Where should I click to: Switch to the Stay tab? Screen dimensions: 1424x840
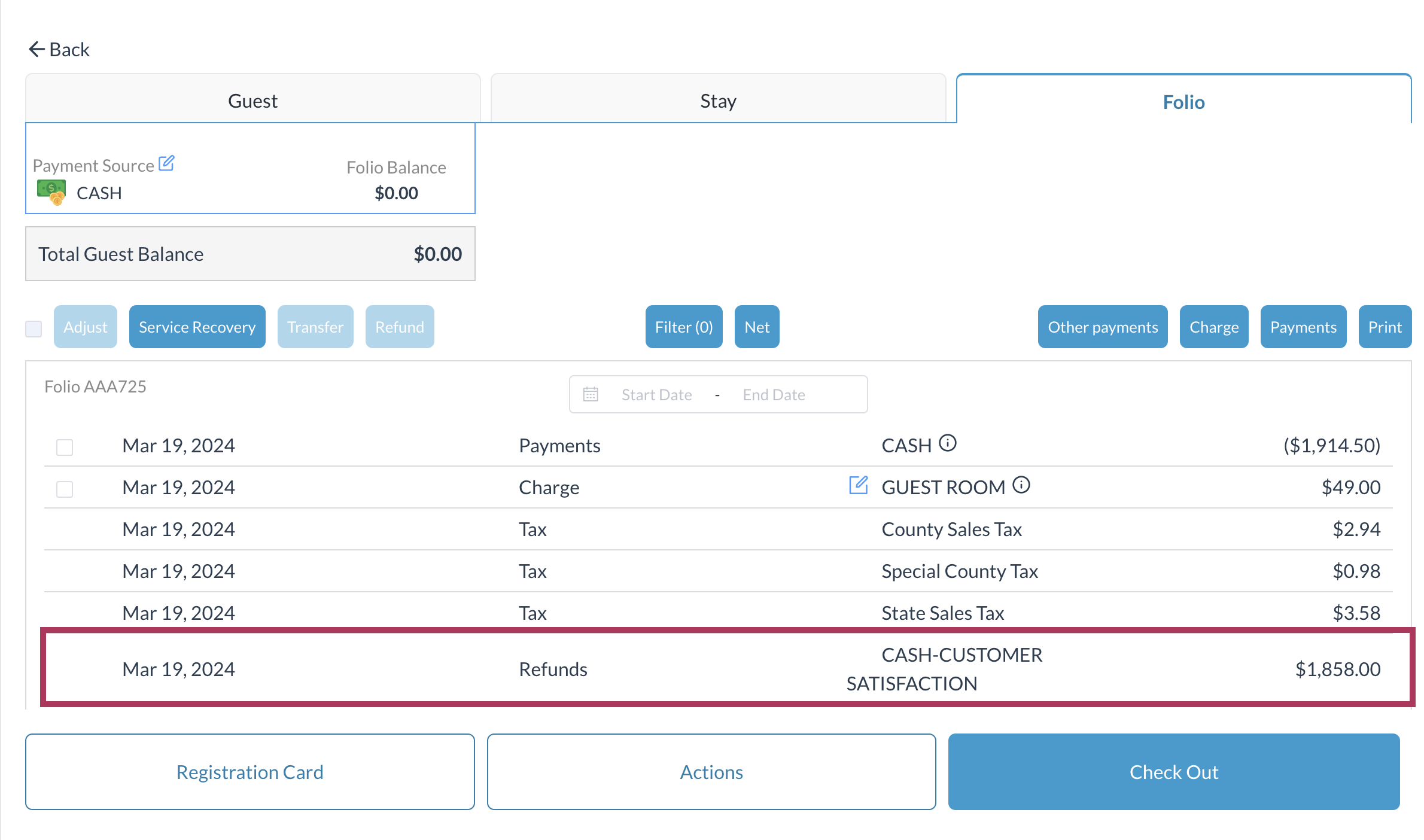click(718, 101)
